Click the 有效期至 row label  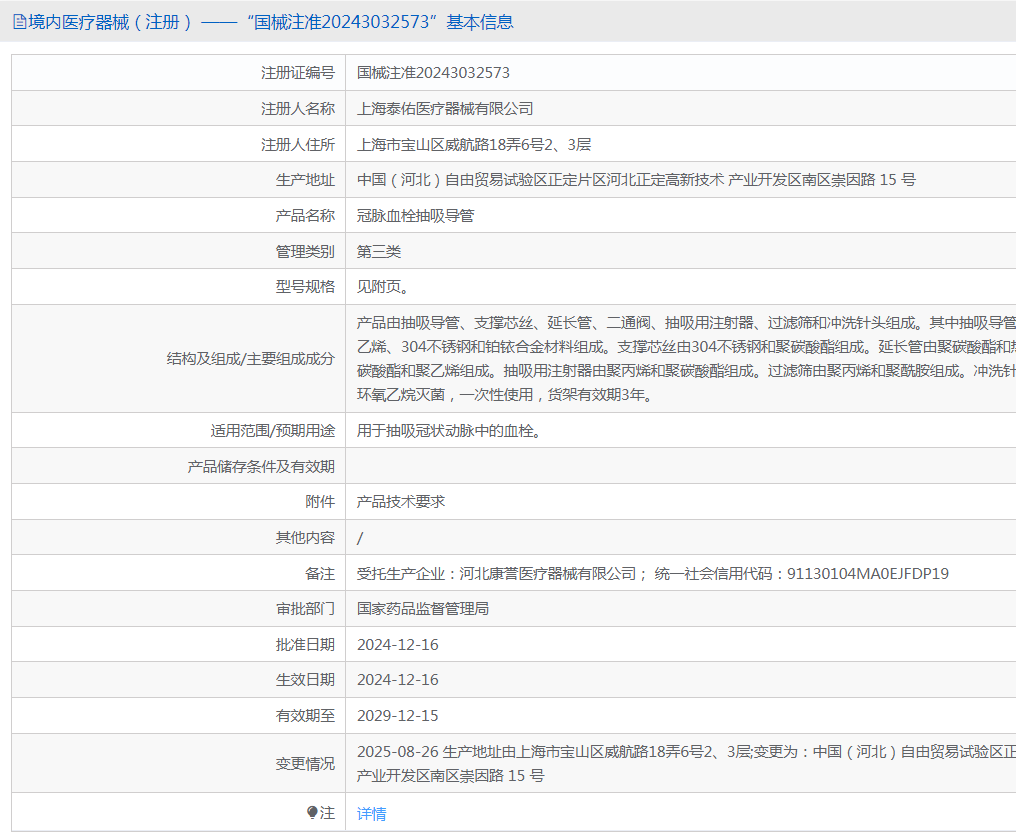[x=305, y=716]
